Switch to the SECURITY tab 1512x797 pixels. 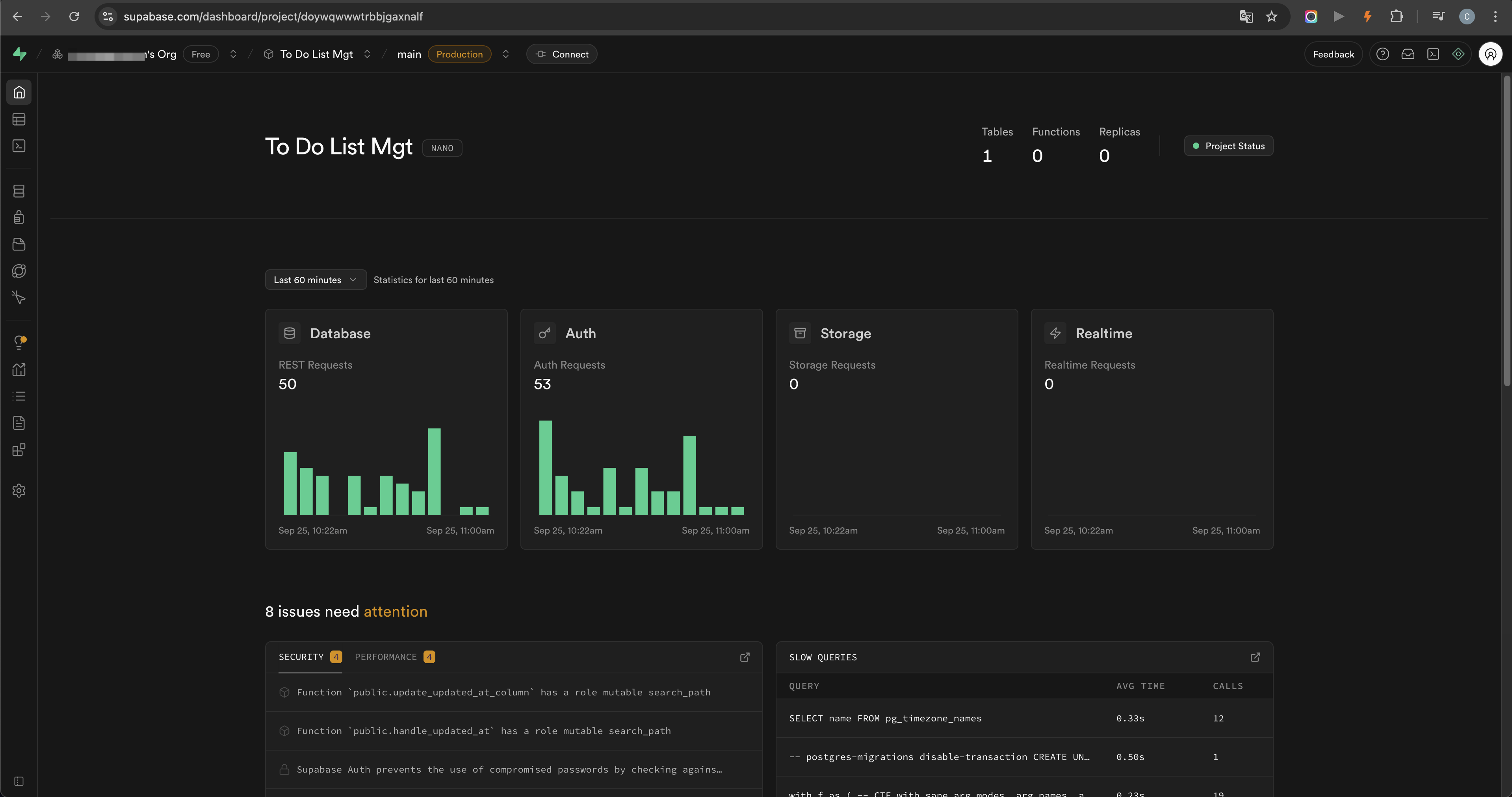click(309, 657)
